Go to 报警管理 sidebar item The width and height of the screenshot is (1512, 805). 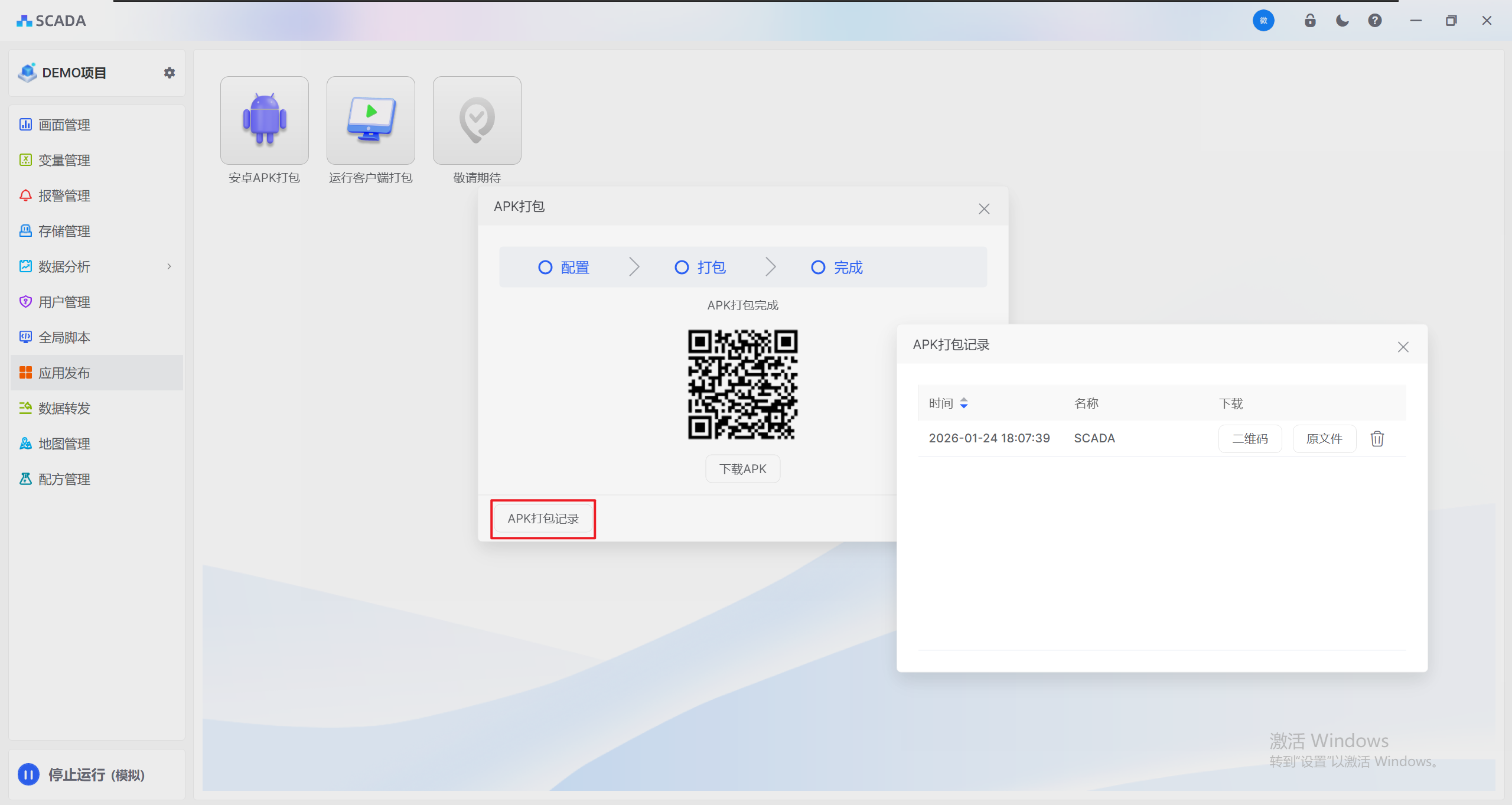(64, 195)
